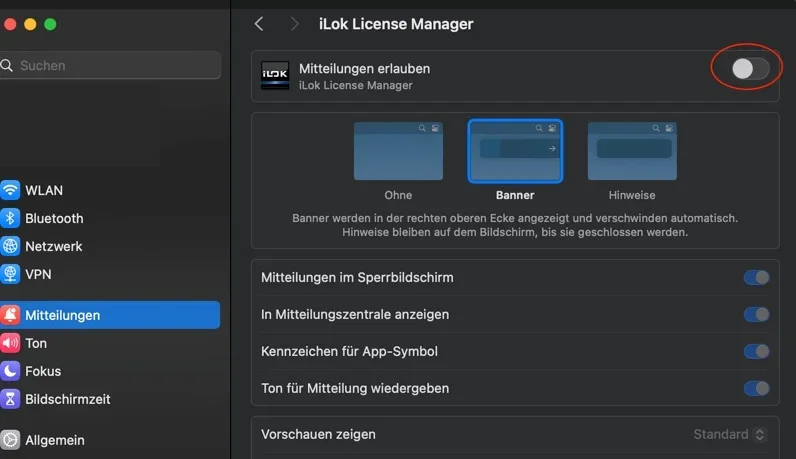
Task: Click the forward chevron button
Action: click(294, 23)
